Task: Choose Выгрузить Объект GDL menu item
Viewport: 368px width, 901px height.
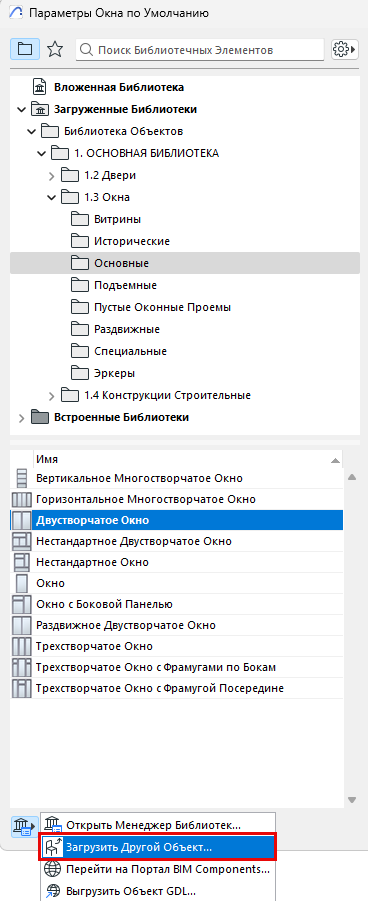Action: 158,891
